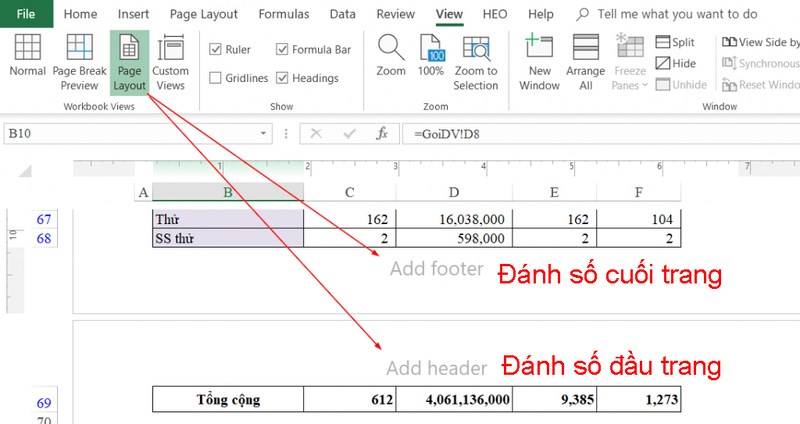800x424 pixels.
Task: Click the cell containing 'Thử'
Action: point(228,219)
